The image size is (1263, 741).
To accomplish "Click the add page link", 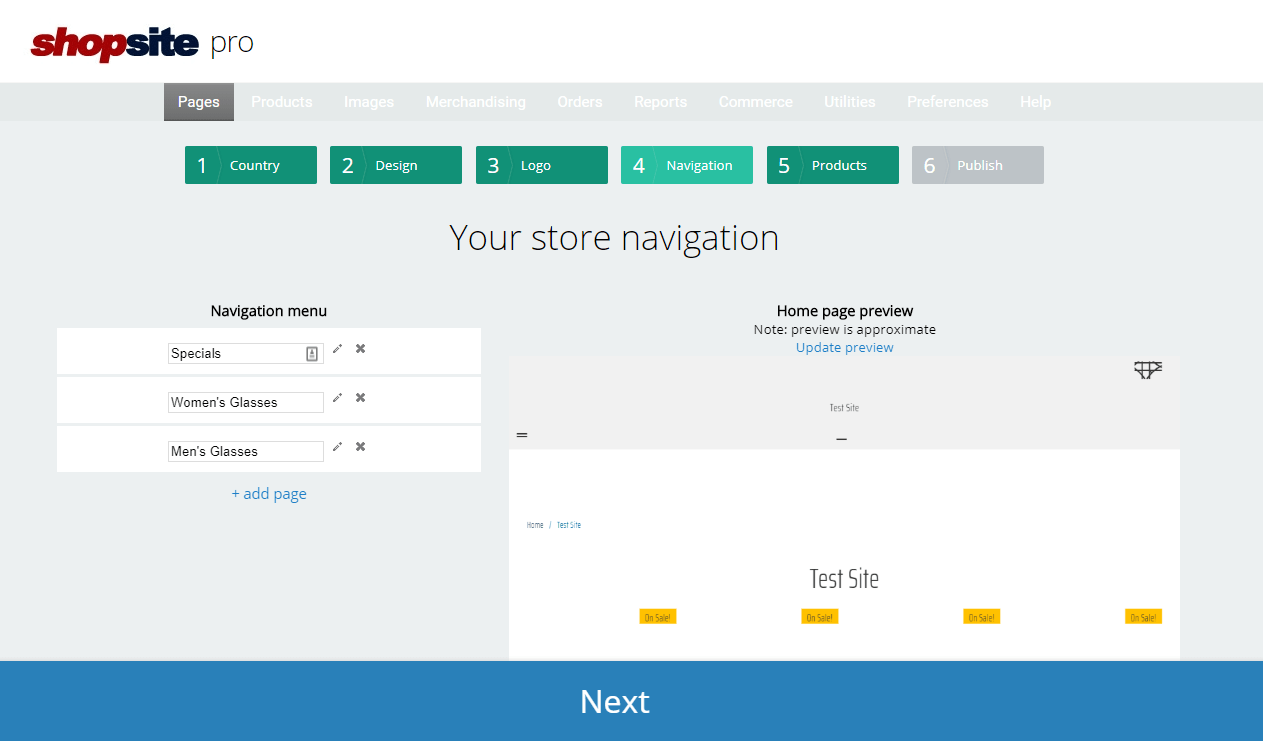I will coord(269,494).
